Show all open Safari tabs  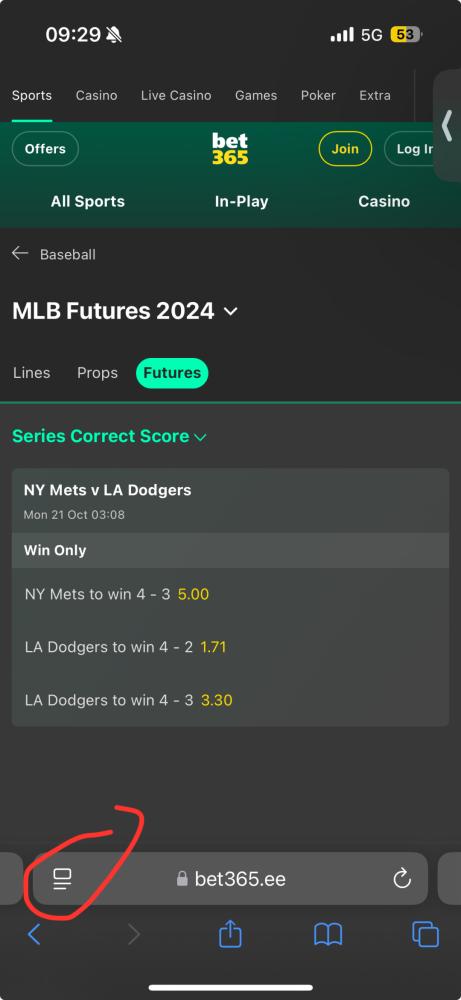tap(425, 935)
